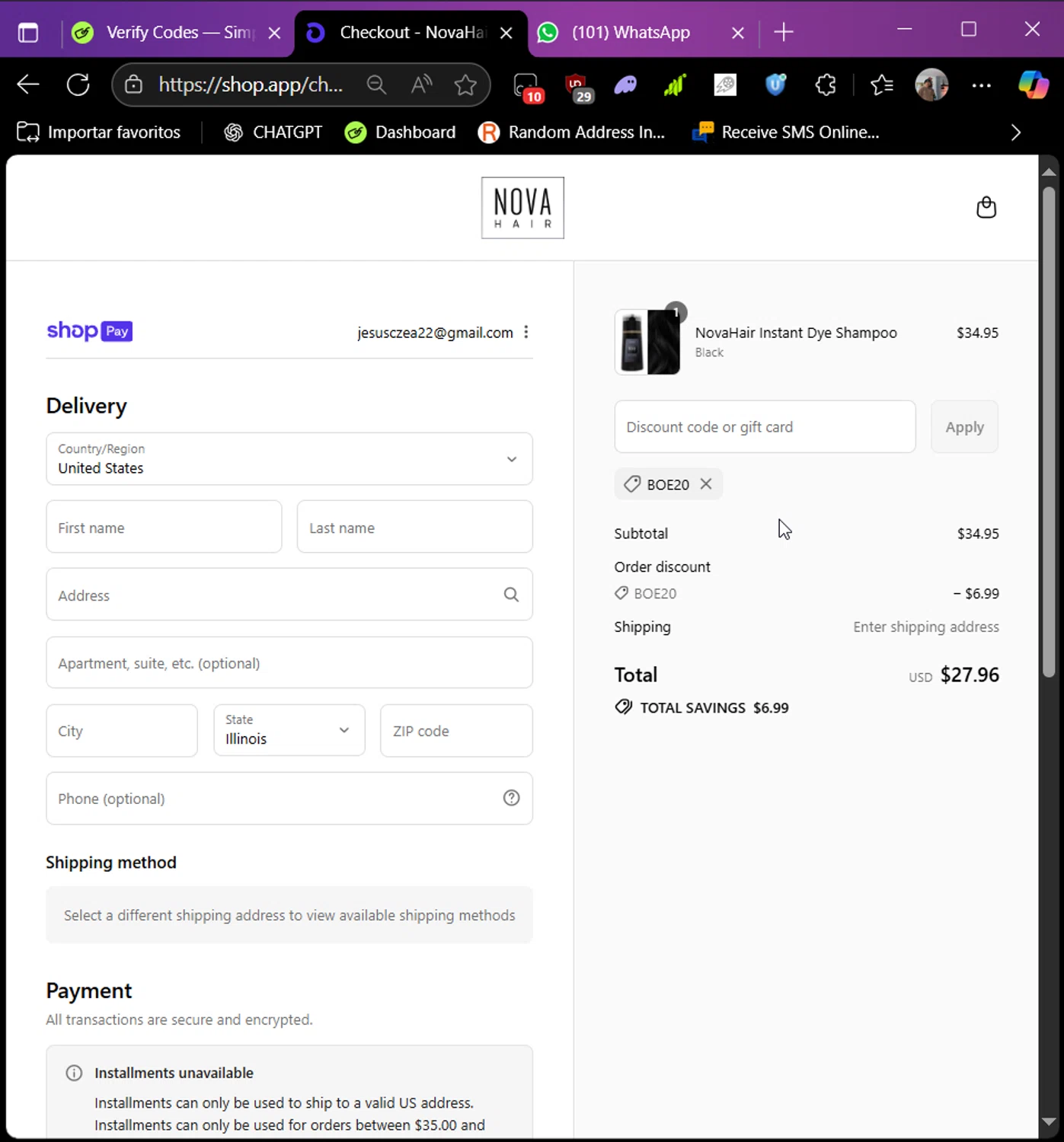Open Settings and more ellipsis menu
1064x1142 pixels.
[x=982, y=85]
